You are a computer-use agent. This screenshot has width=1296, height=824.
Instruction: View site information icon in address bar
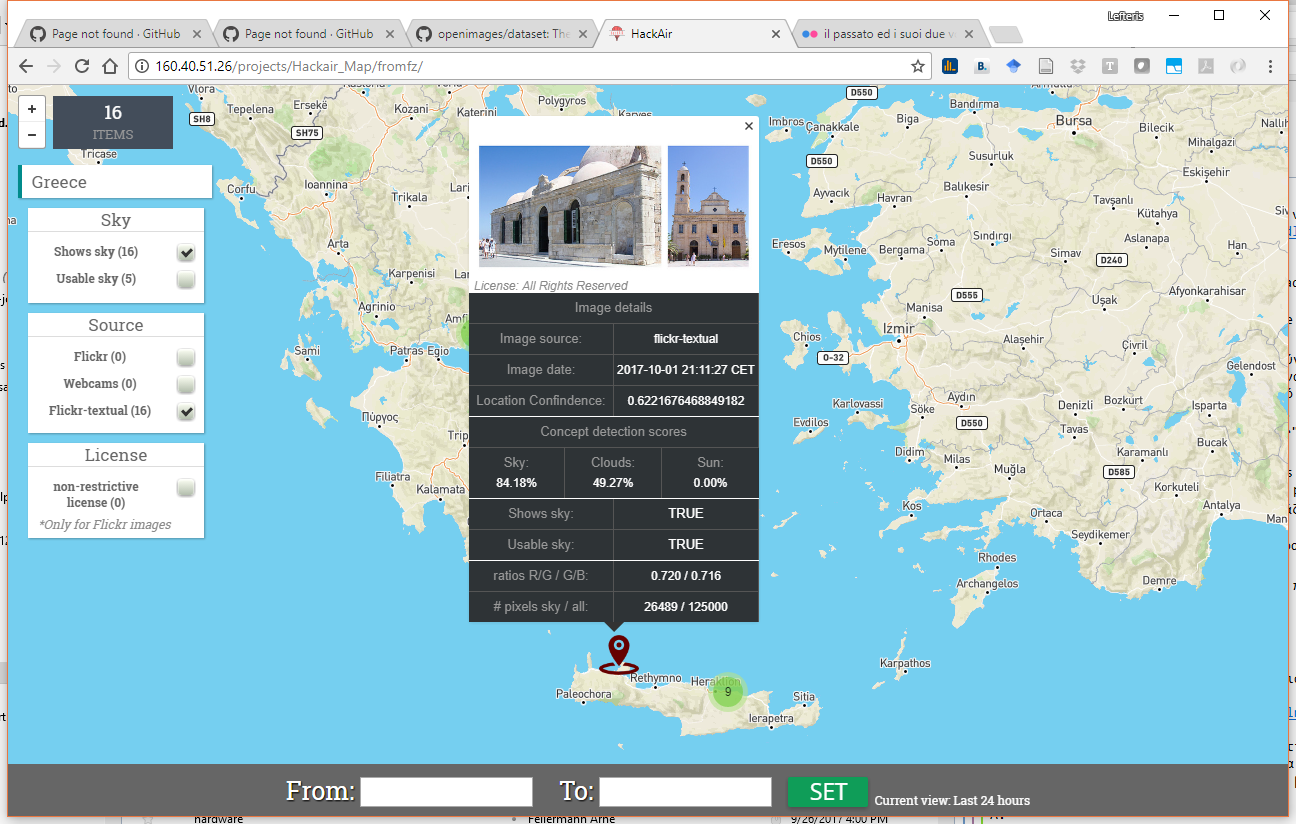pyautogui.click(x=142, y=66)
